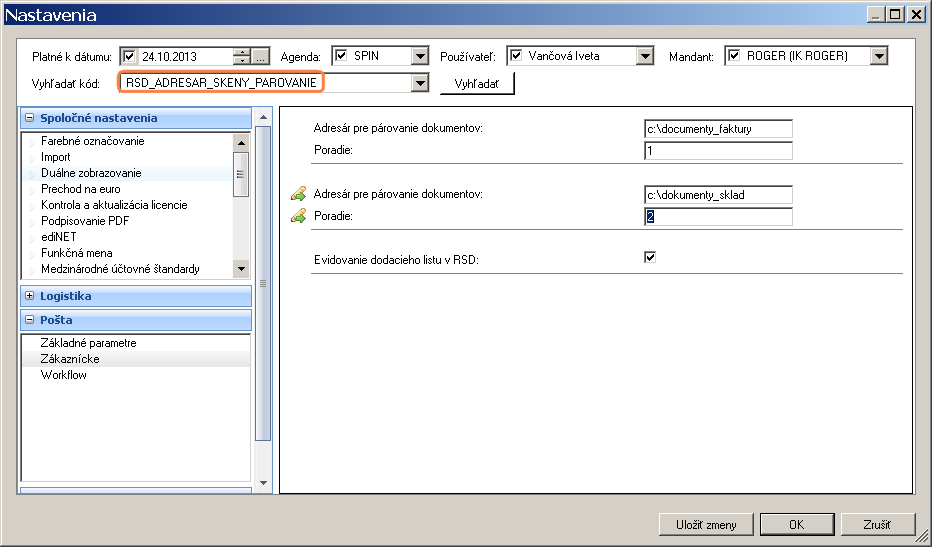Viewport: 932px width, 547px height.
Task: Expand the Logistika section plus icon
Action: click(x=30, y=295)
